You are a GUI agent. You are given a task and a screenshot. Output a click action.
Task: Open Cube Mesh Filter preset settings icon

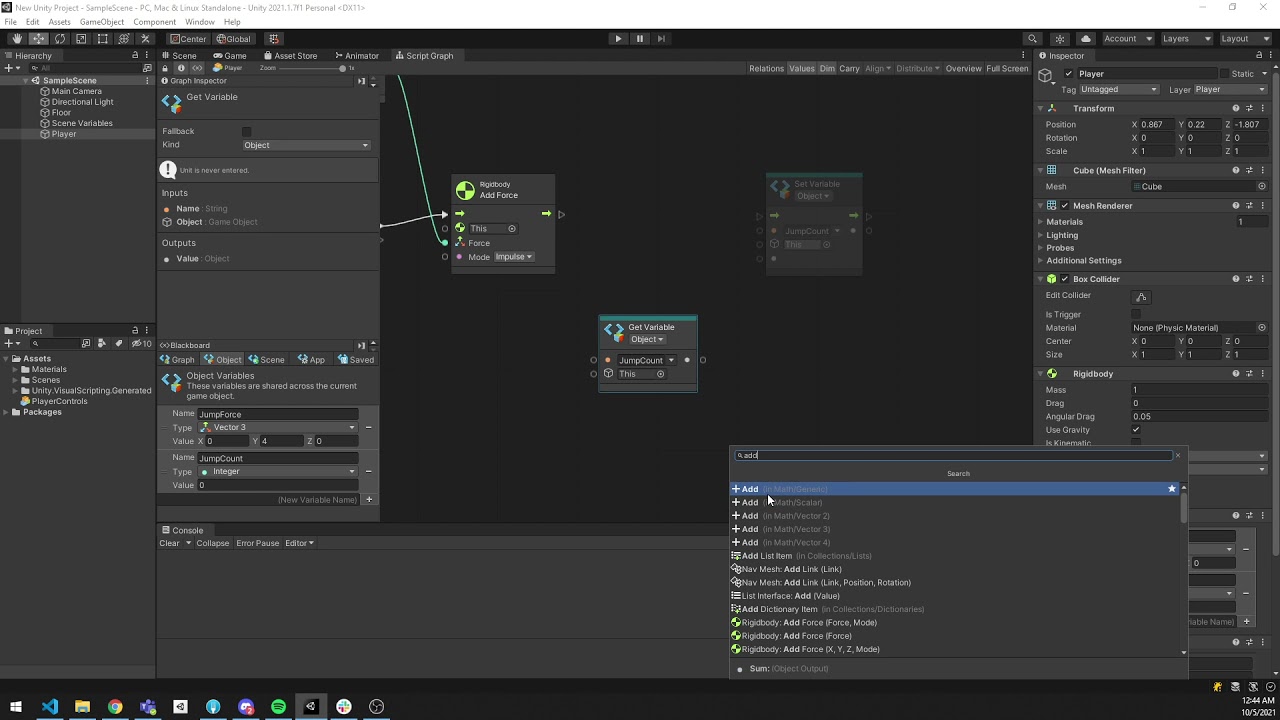coord(1249,170)
